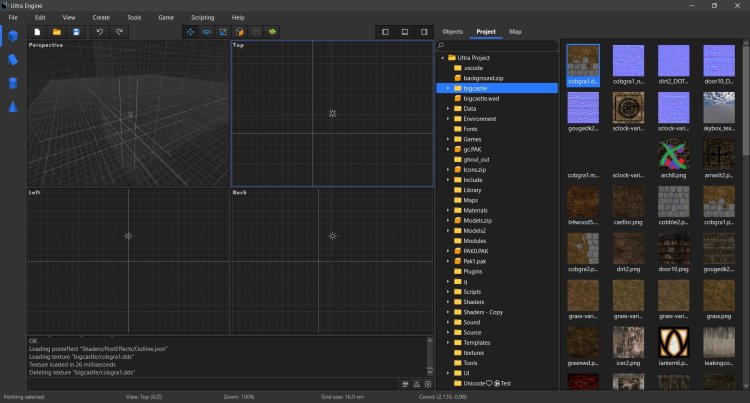
Task: Click the Redo arrow icon
Action: coord(119,32)
